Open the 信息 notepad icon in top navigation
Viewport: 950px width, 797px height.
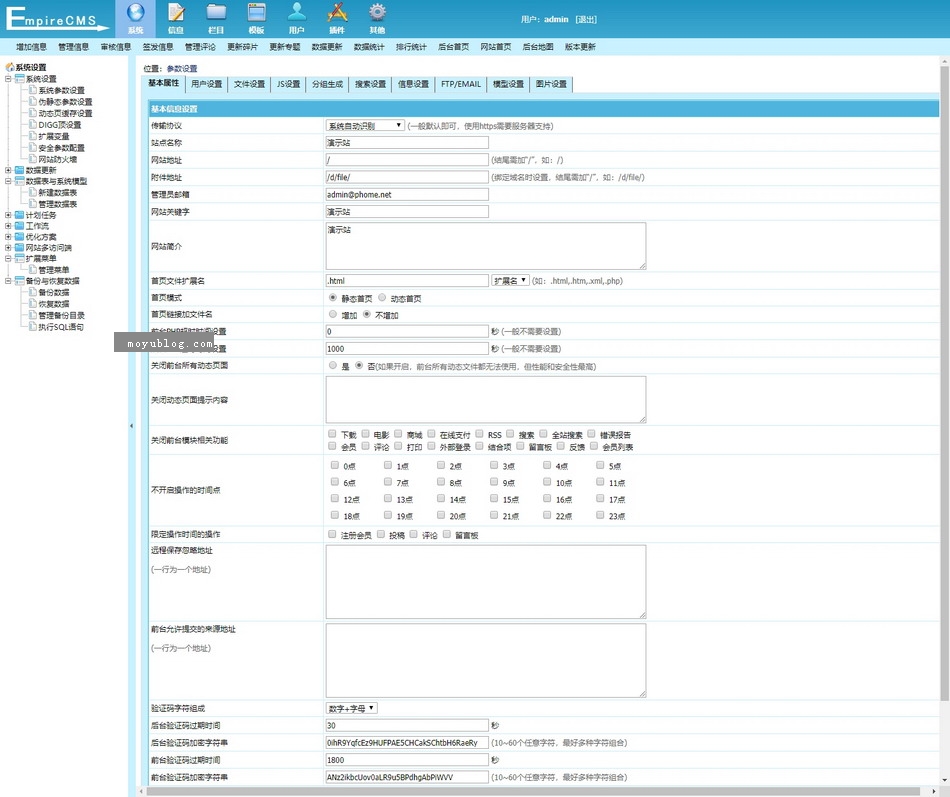(x=176, y=12)
